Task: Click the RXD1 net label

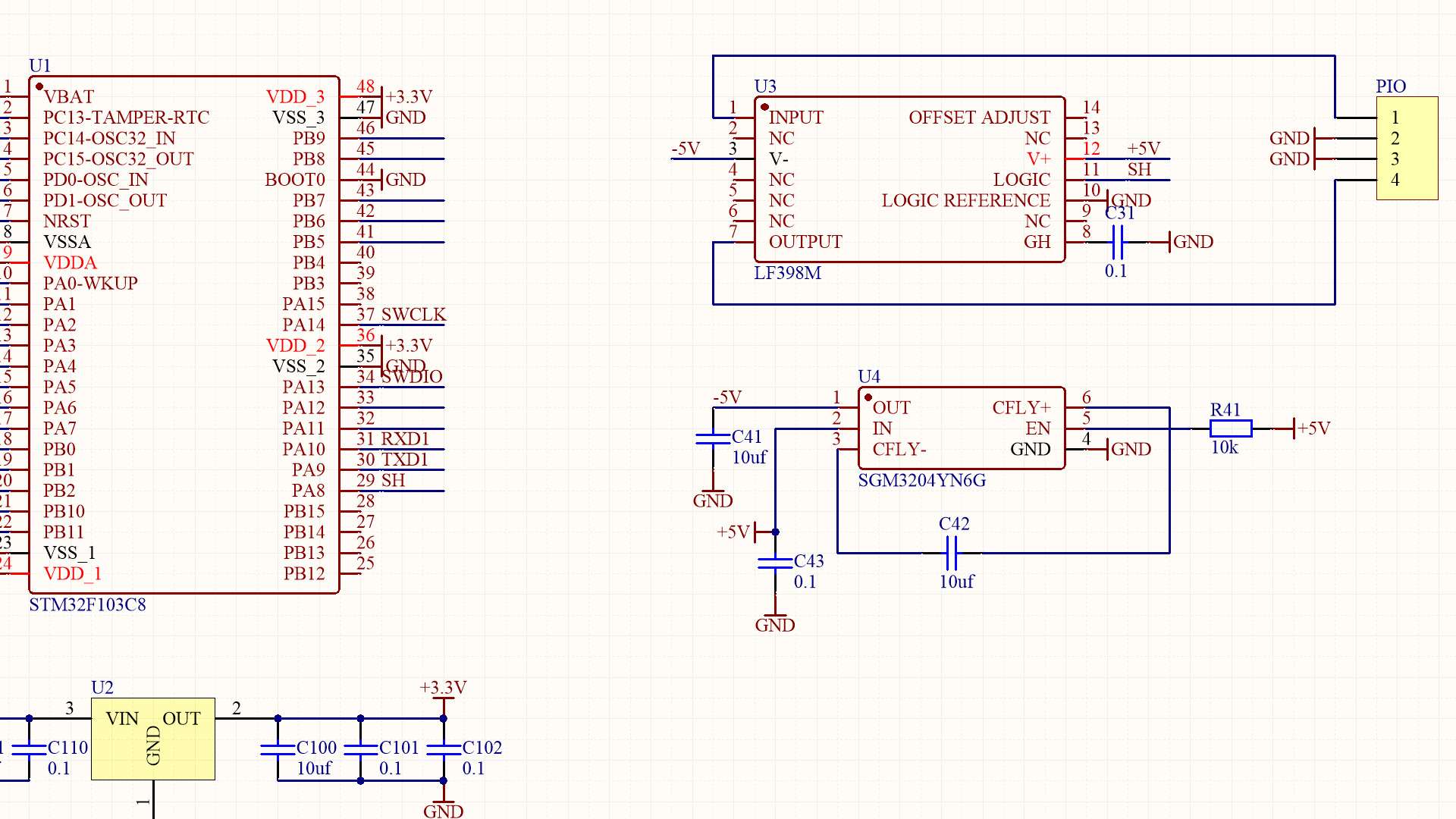Action: [405, 439]
